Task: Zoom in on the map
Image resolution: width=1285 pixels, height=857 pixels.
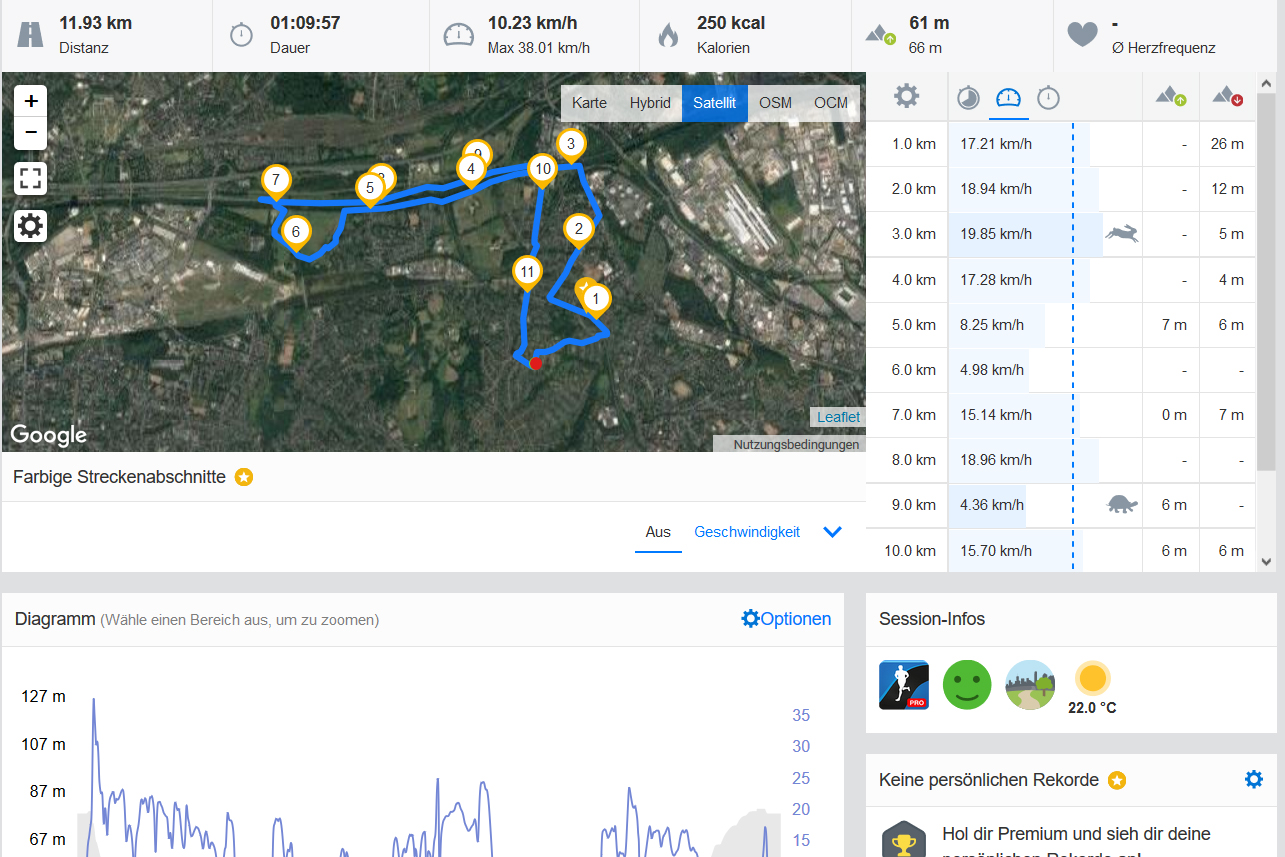Action: 31,101
